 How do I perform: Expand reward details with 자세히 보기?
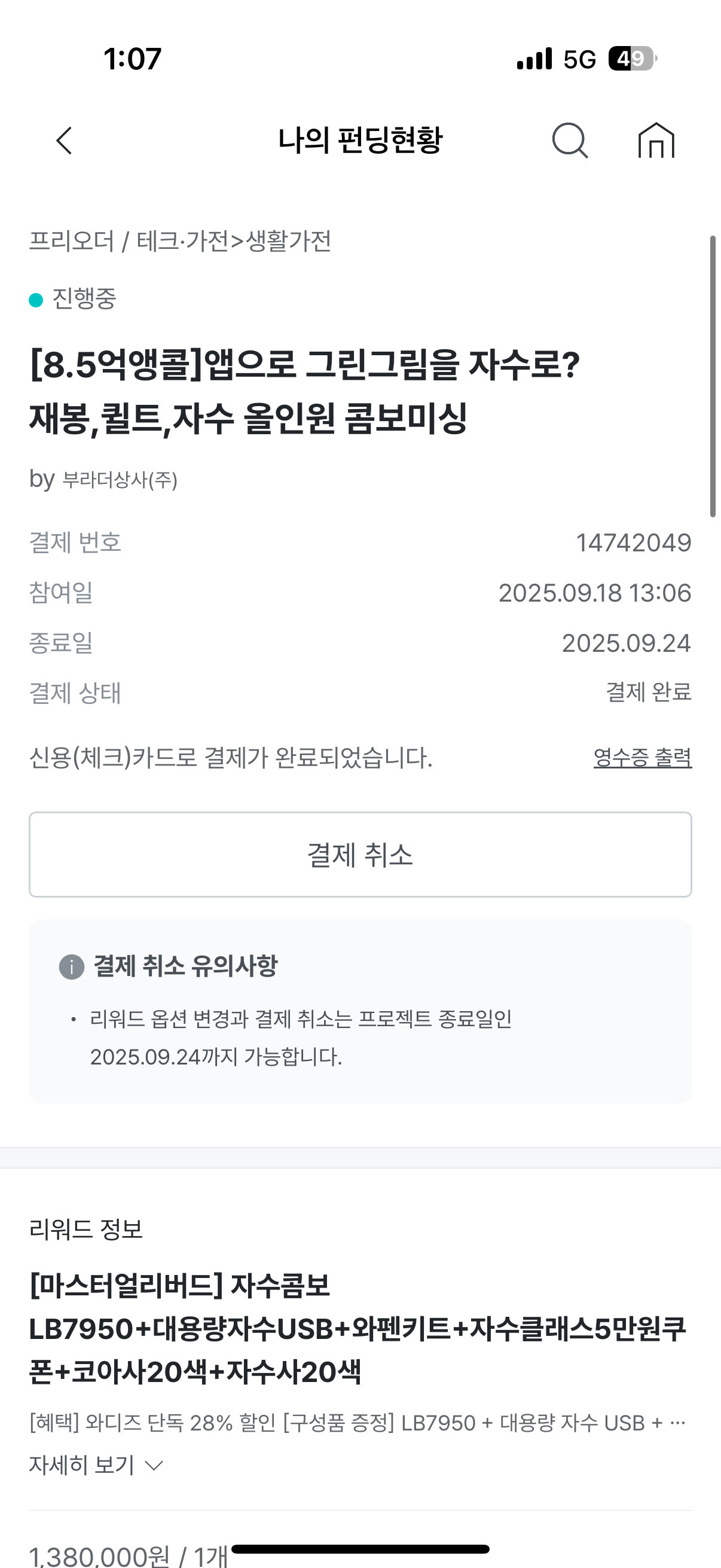[x=82, y=1465]
